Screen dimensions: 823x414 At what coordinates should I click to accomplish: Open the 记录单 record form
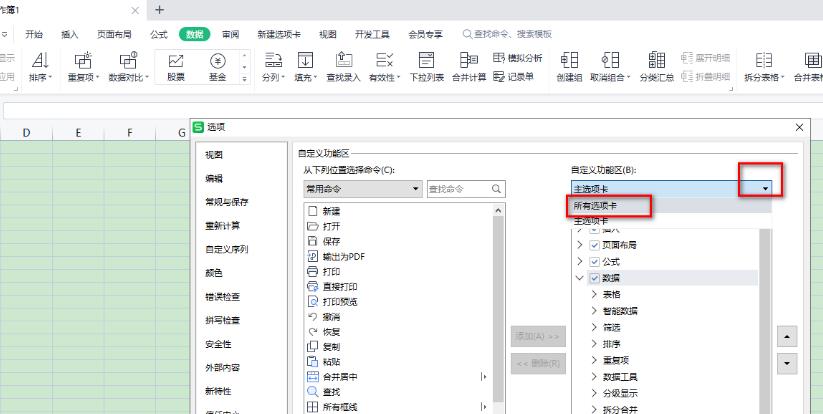(x=513, y=77)
